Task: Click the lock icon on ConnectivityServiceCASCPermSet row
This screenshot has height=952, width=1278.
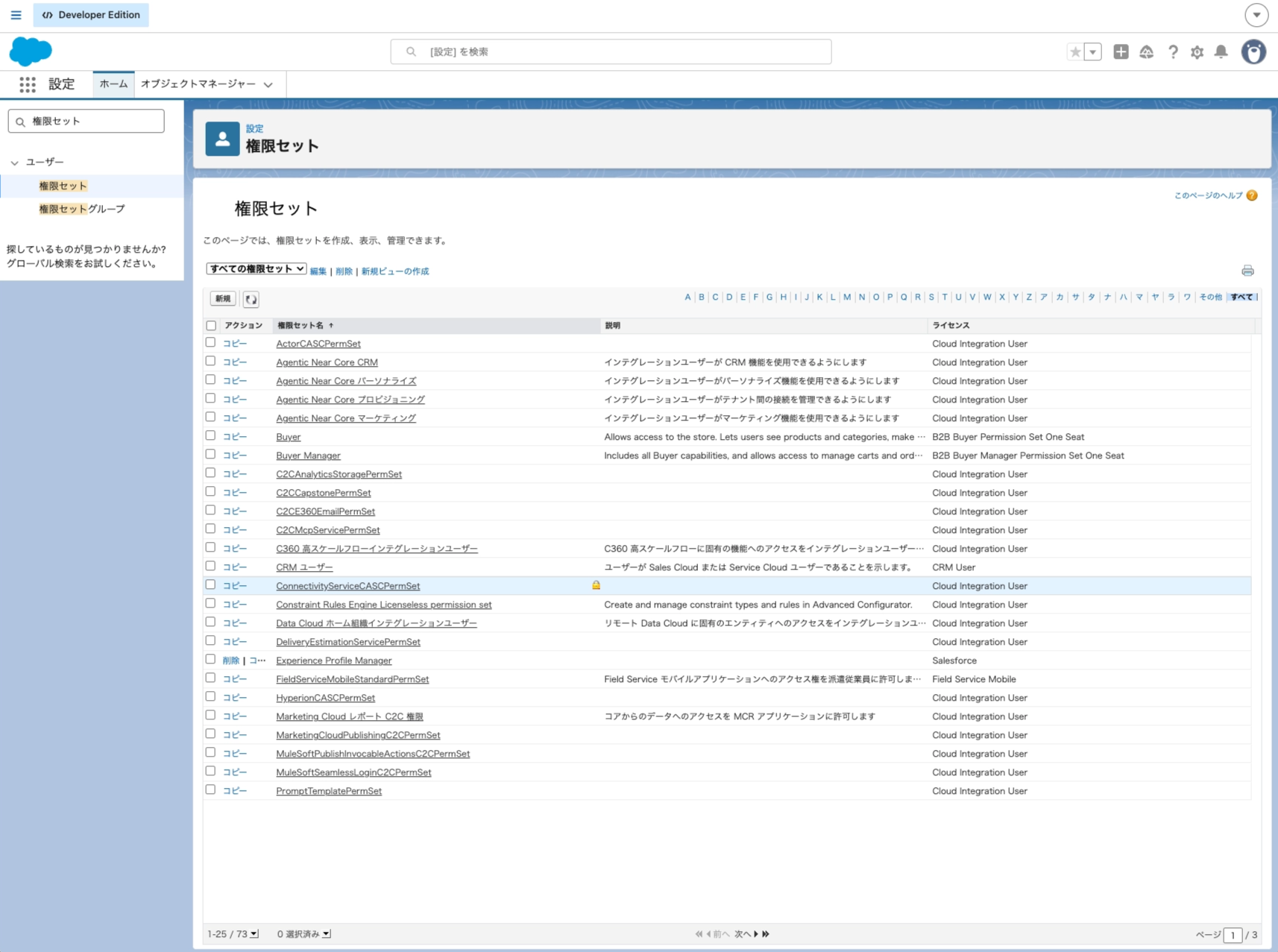Action: tap(596, 585)
